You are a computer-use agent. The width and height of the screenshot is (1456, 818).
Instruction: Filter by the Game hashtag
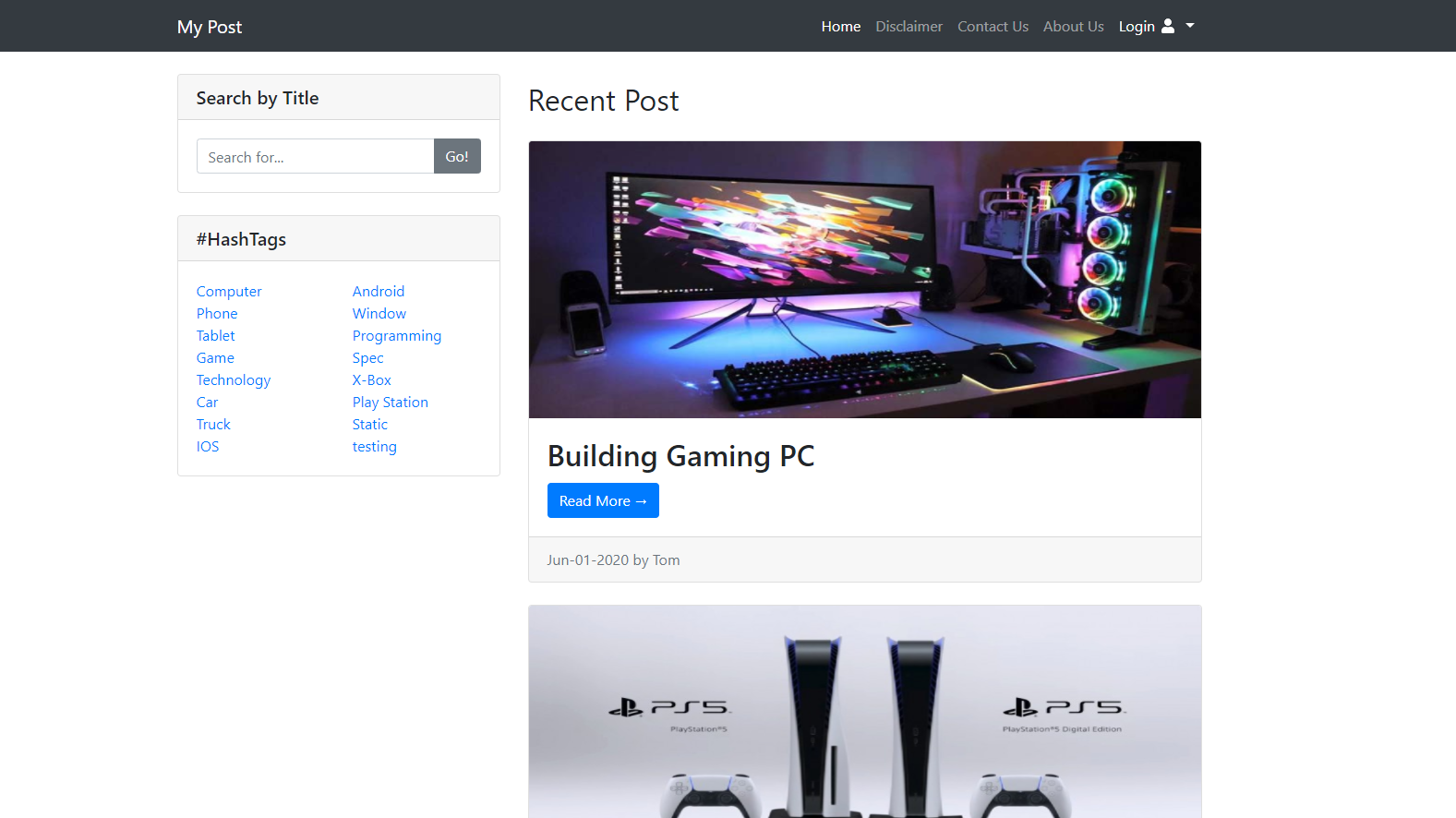tap(215, 358)
